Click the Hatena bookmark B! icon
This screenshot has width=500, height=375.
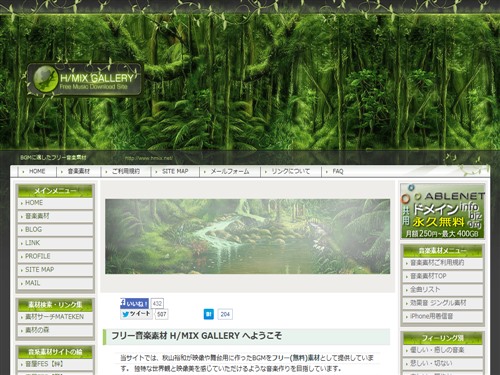coord(209,314)
